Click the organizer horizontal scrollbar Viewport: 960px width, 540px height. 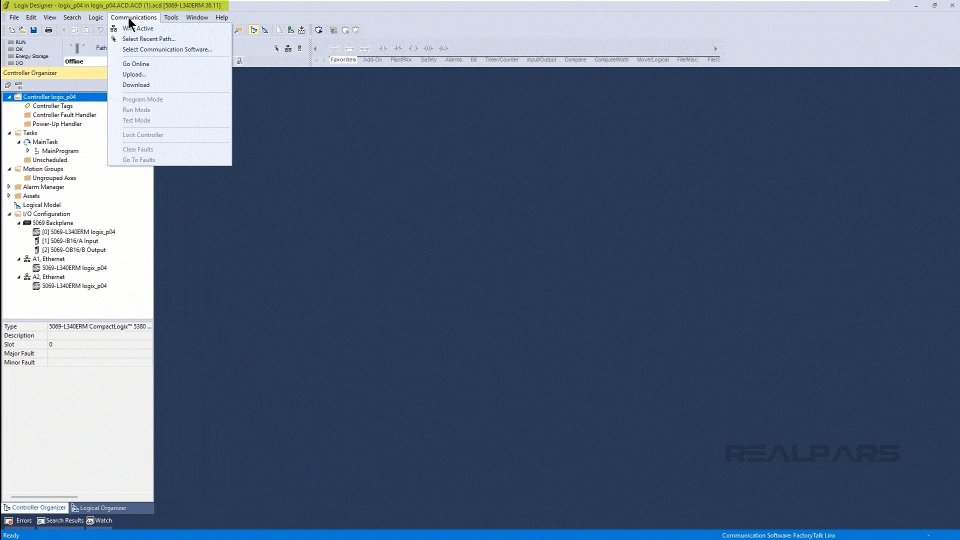(x=44, y=497)
